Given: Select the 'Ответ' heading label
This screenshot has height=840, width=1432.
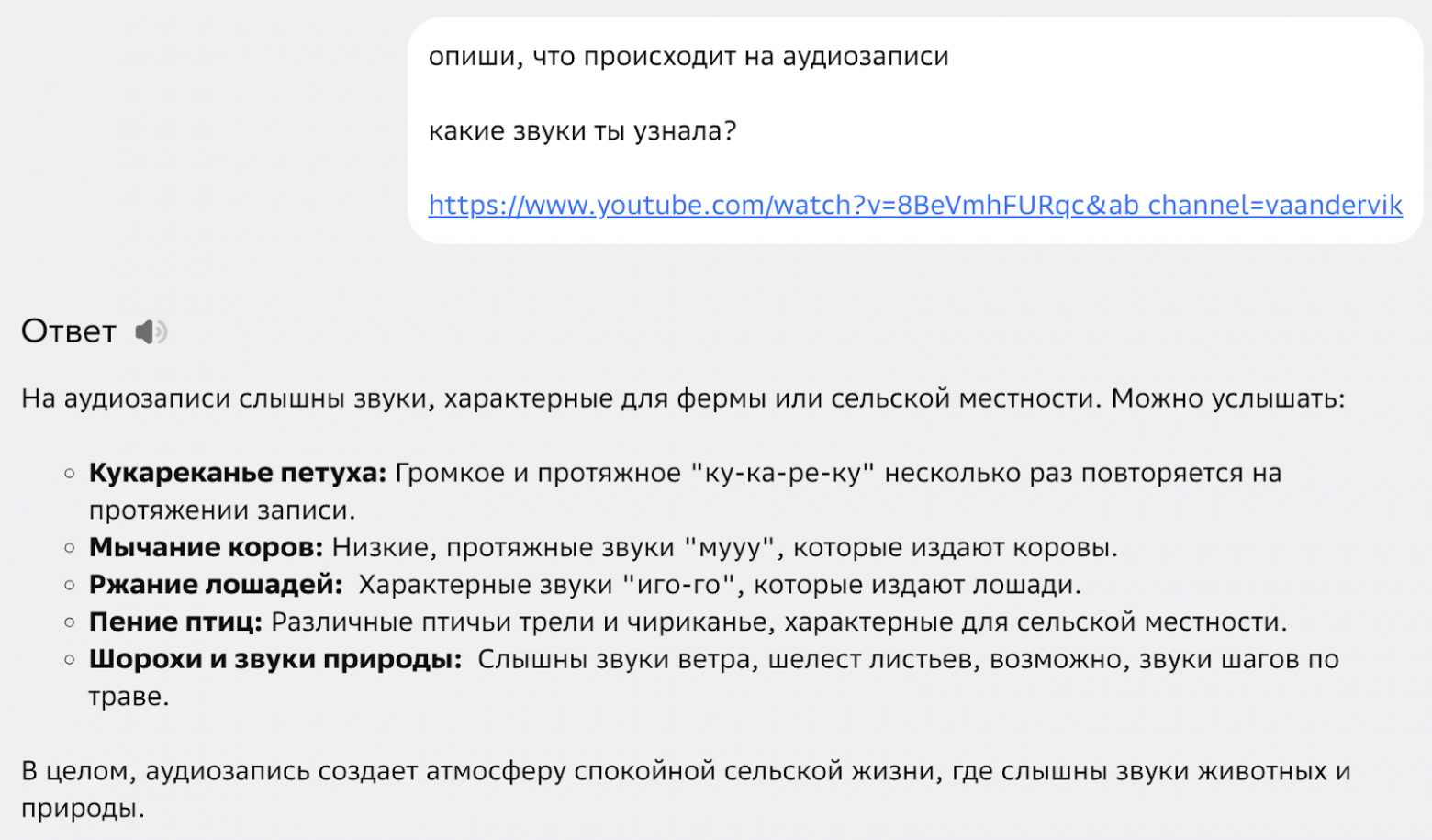Looking at the screenshot, I should pyautogui.click(x=67, y=332).
